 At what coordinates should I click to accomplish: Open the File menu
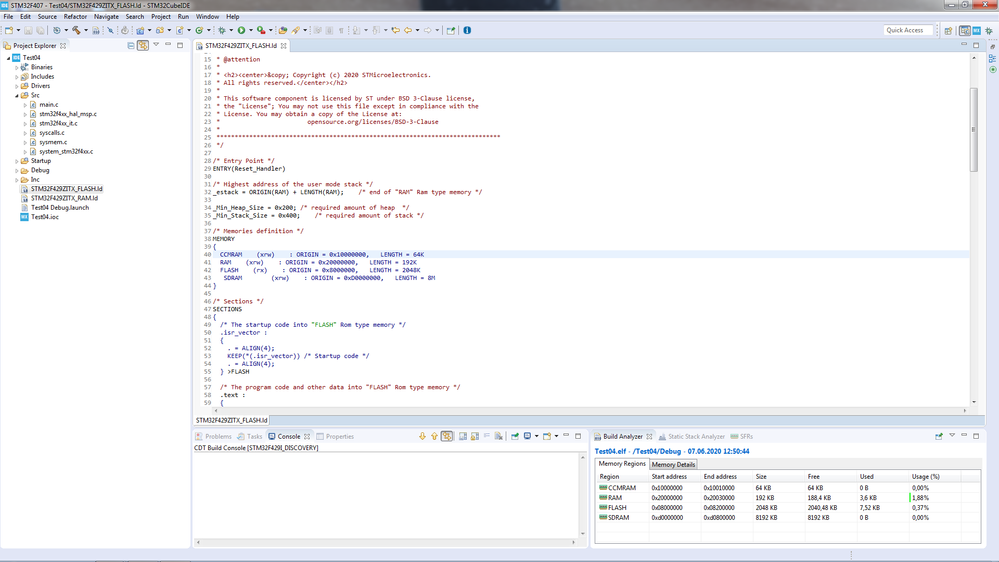point(8,17)
